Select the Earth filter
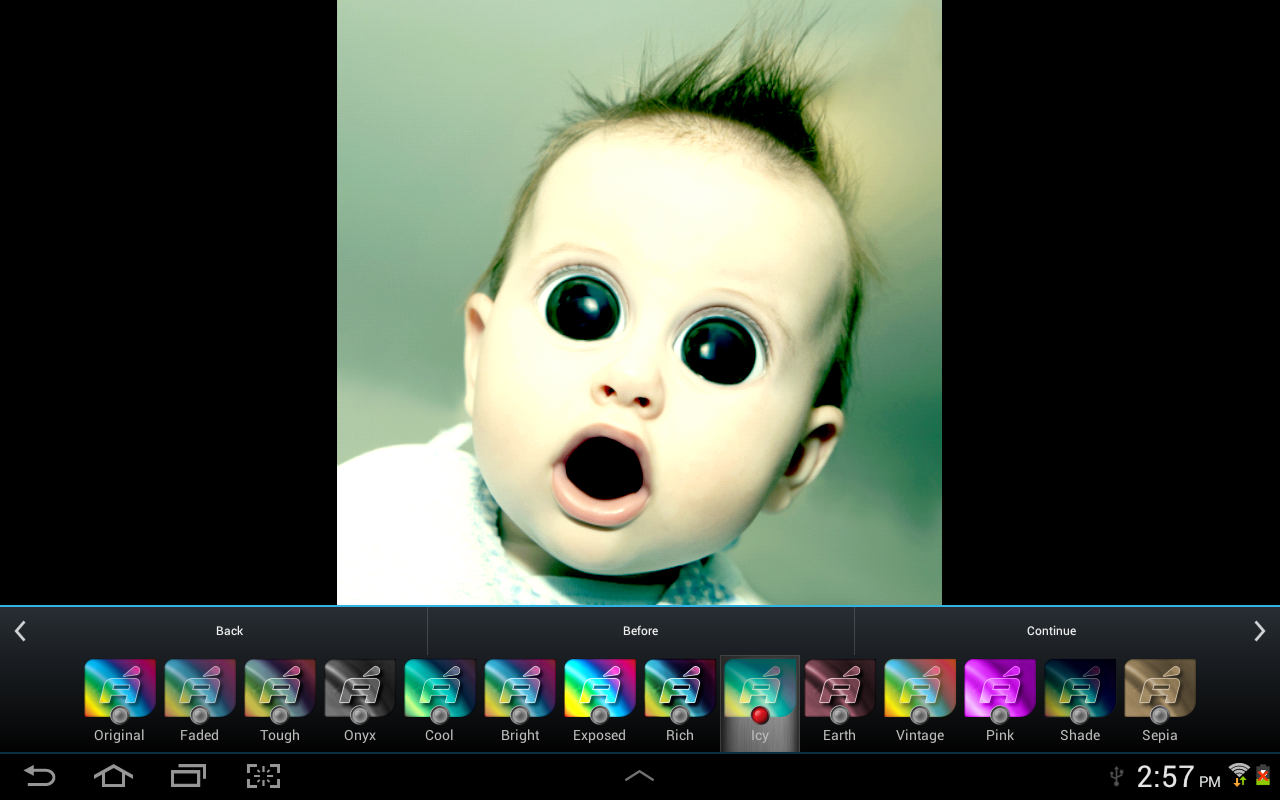The width and height of the screenshot is (1280, 800). [839, 690]
